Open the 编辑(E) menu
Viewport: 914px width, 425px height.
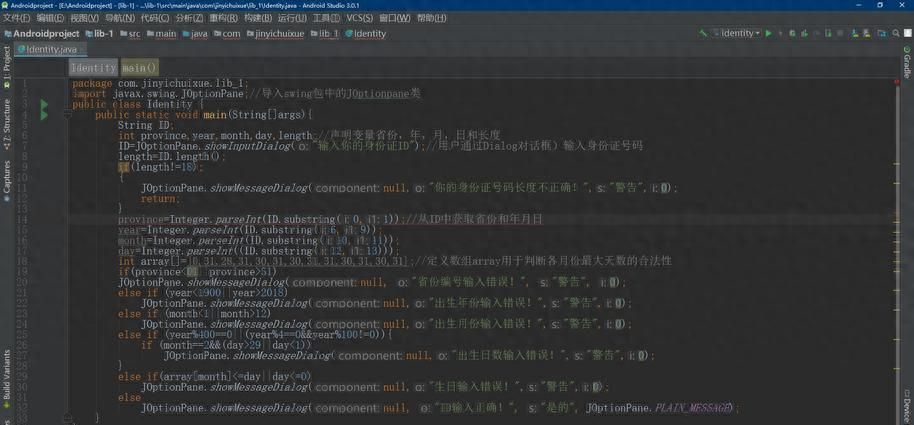51,18
